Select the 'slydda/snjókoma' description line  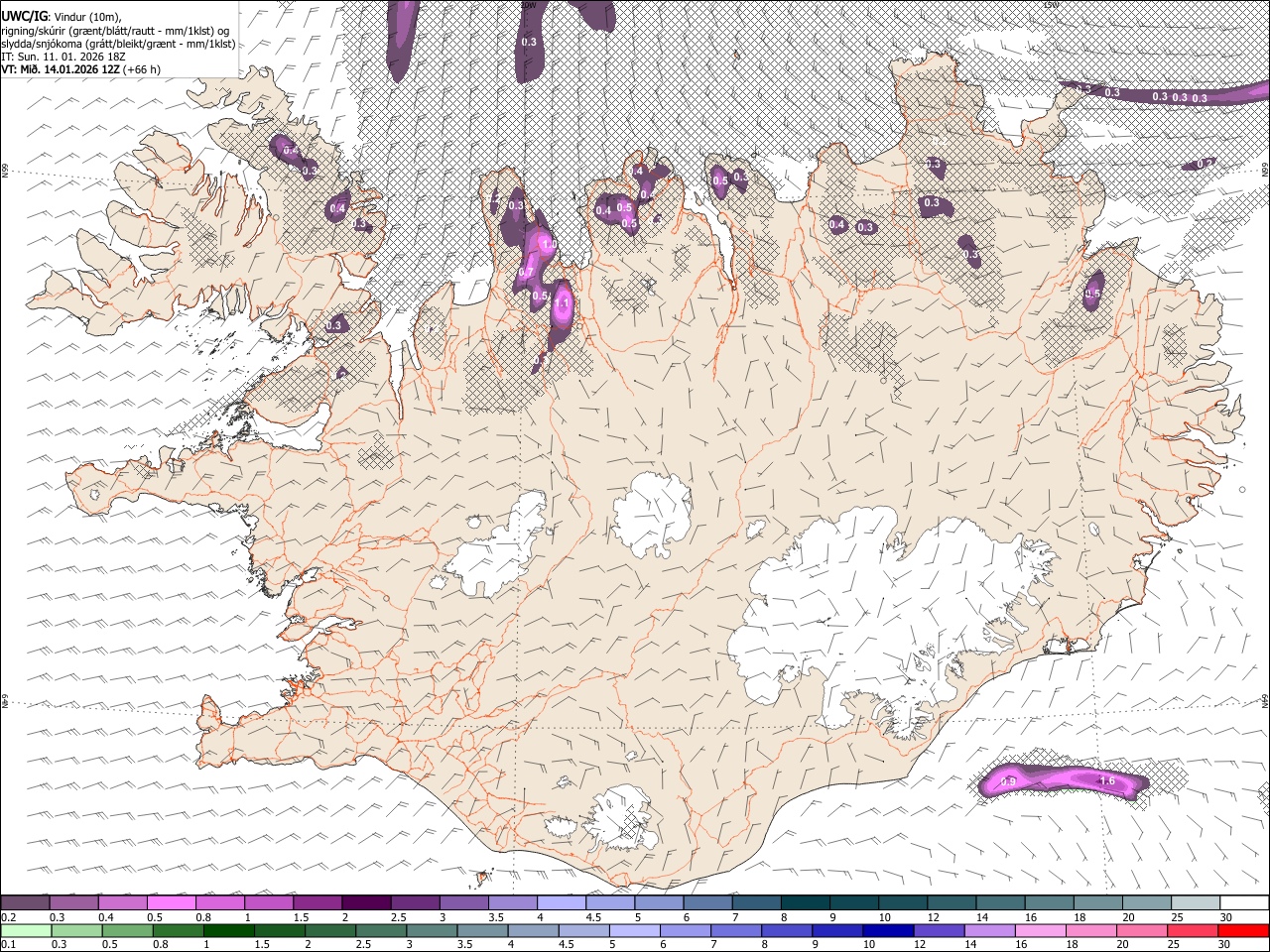click(118, 44)
